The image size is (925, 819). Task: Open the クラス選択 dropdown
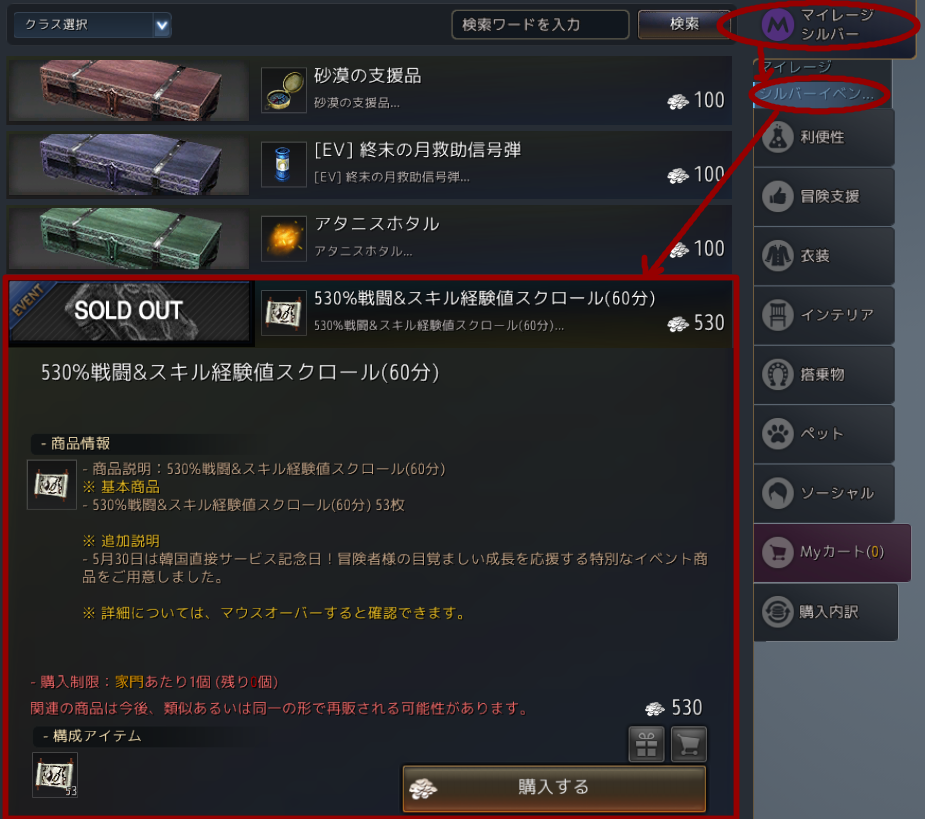pyautogui.click(x=92, y=25)
